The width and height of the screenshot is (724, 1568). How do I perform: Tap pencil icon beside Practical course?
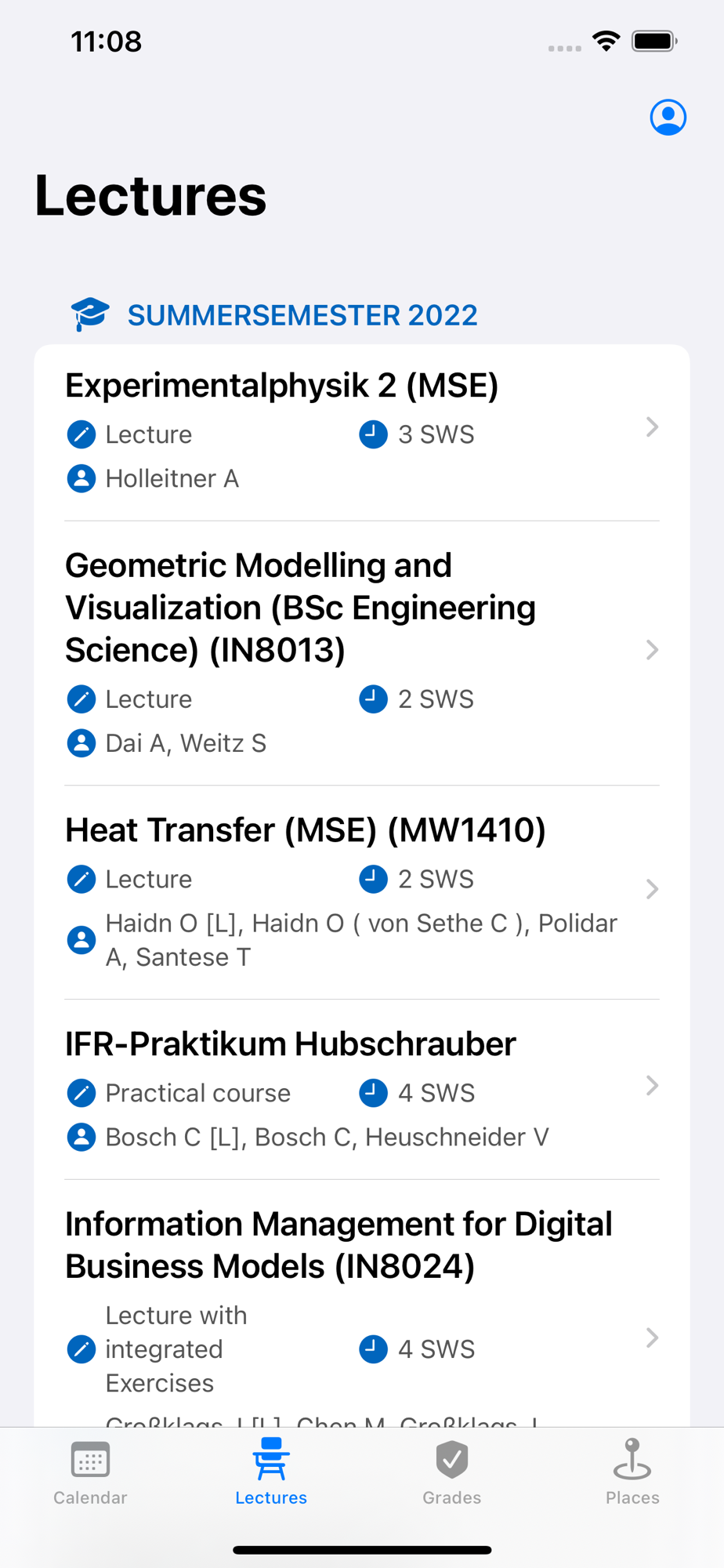[x=81, y=1093]
